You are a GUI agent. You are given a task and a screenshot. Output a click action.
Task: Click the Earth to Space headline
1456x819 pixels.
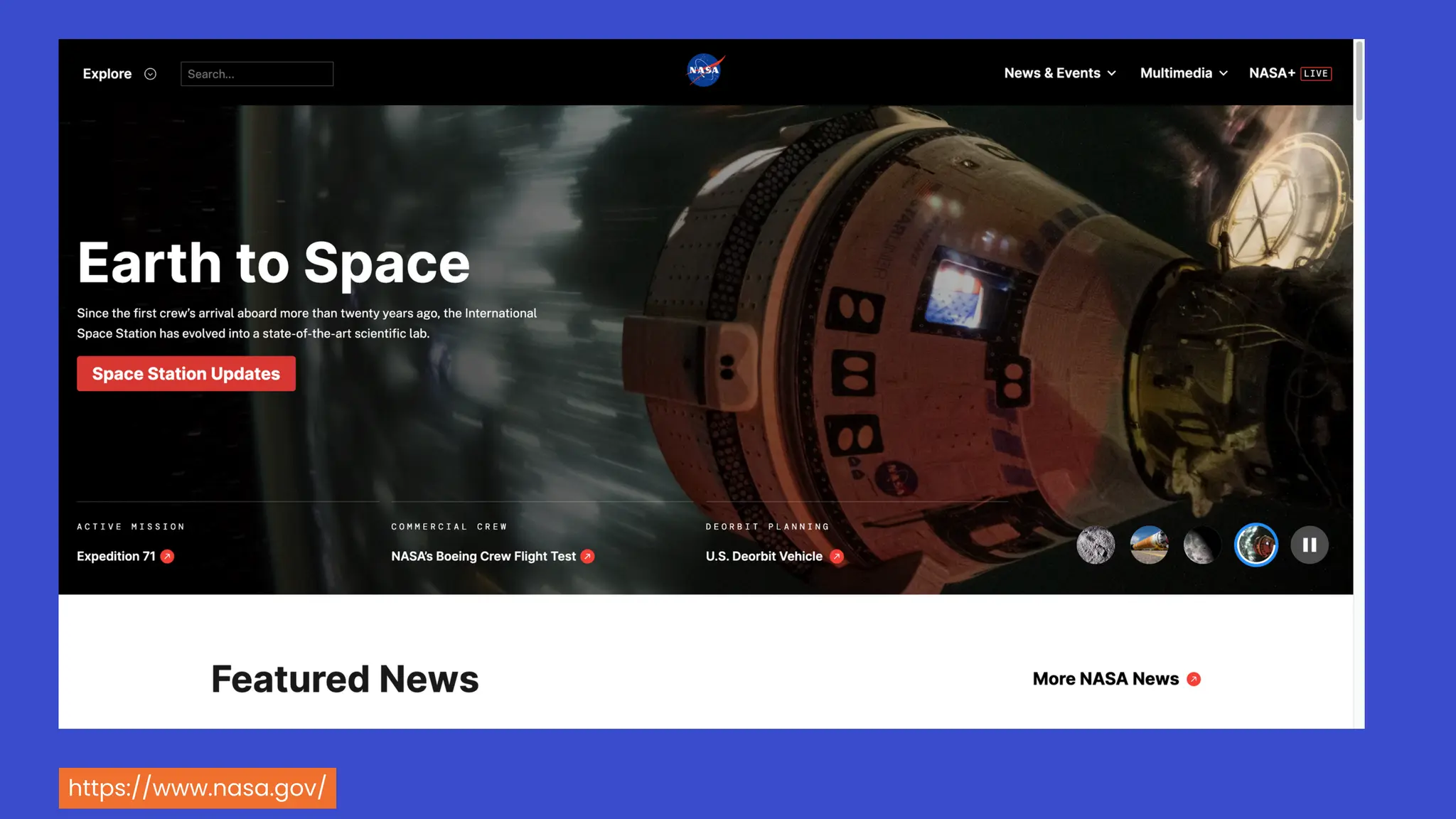tap(274, 262)
